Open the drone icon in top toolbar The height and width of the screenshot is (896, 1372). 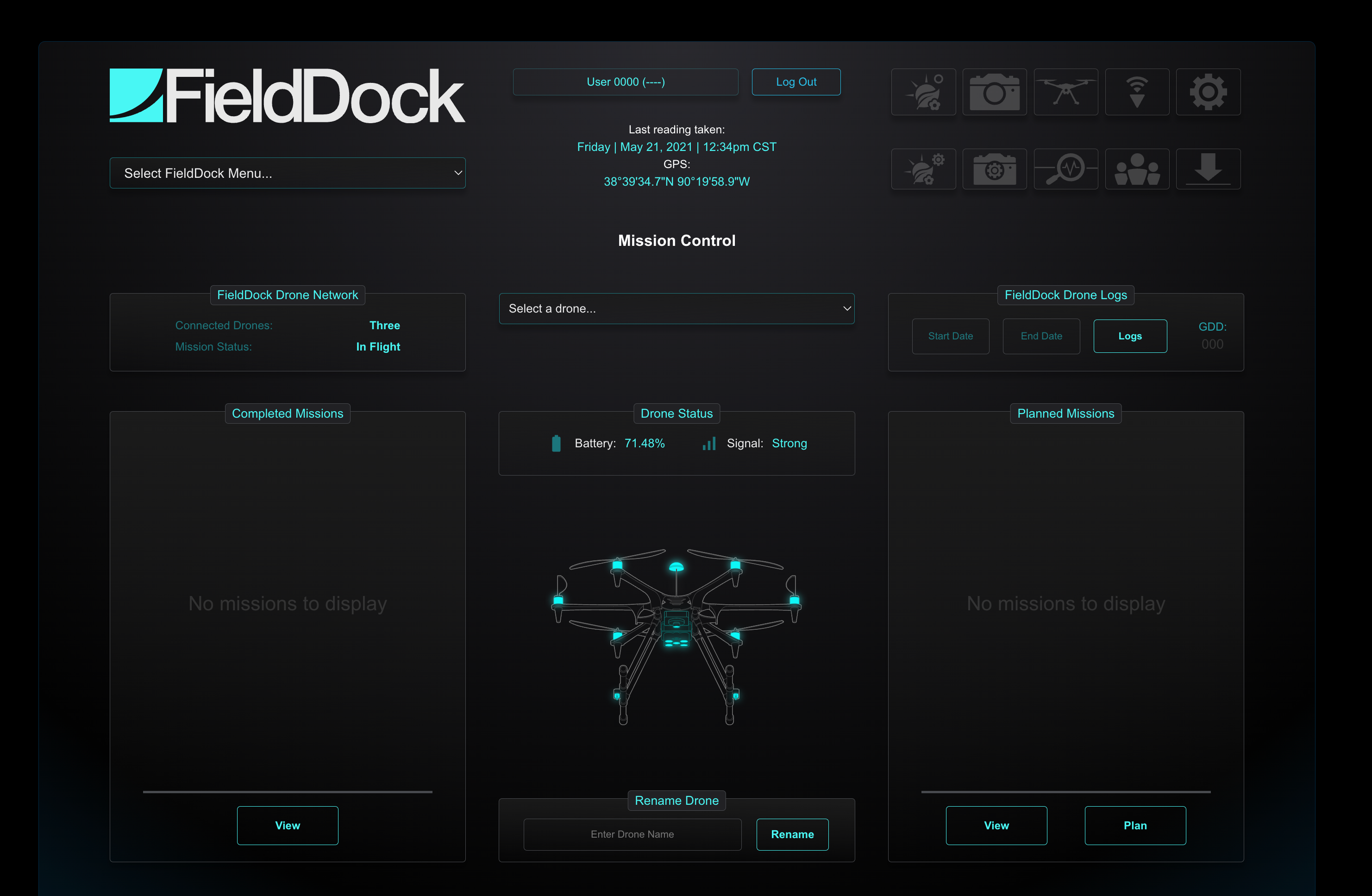[x=1065, y=92]
